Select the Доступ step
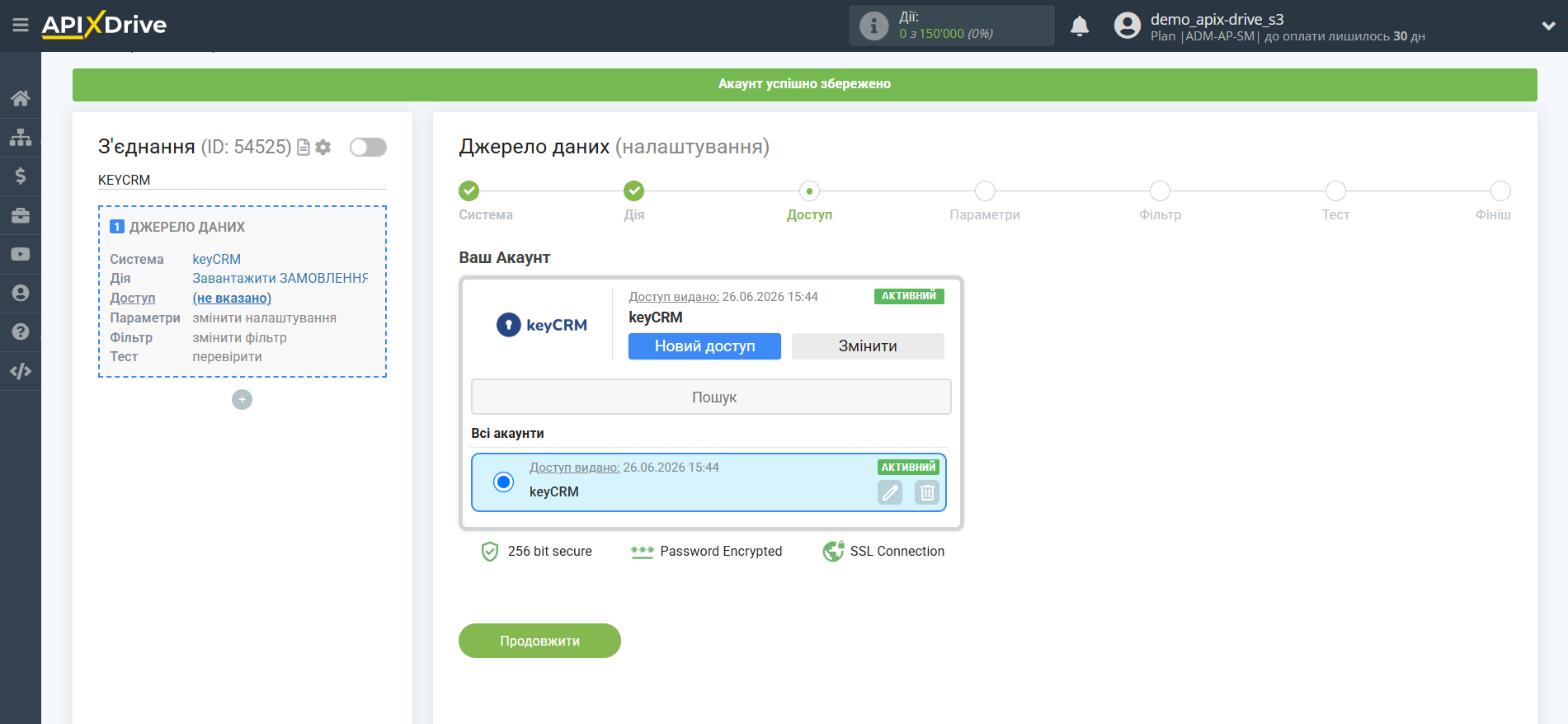This screenshot has width=1568, height=724. pyautogui.click(x=809, y=191)
